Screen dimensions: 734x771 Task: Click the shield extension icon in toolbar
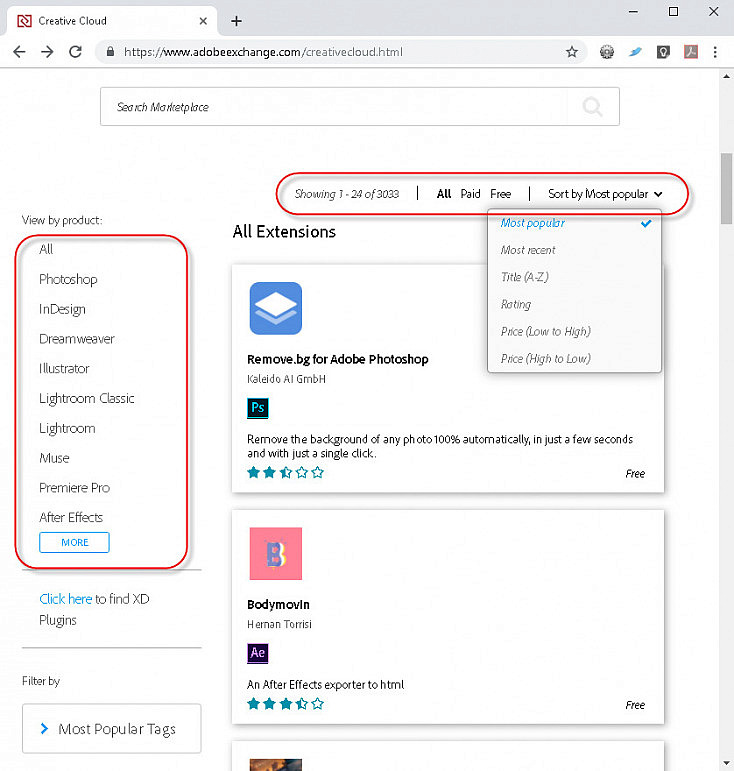[663, 52]
